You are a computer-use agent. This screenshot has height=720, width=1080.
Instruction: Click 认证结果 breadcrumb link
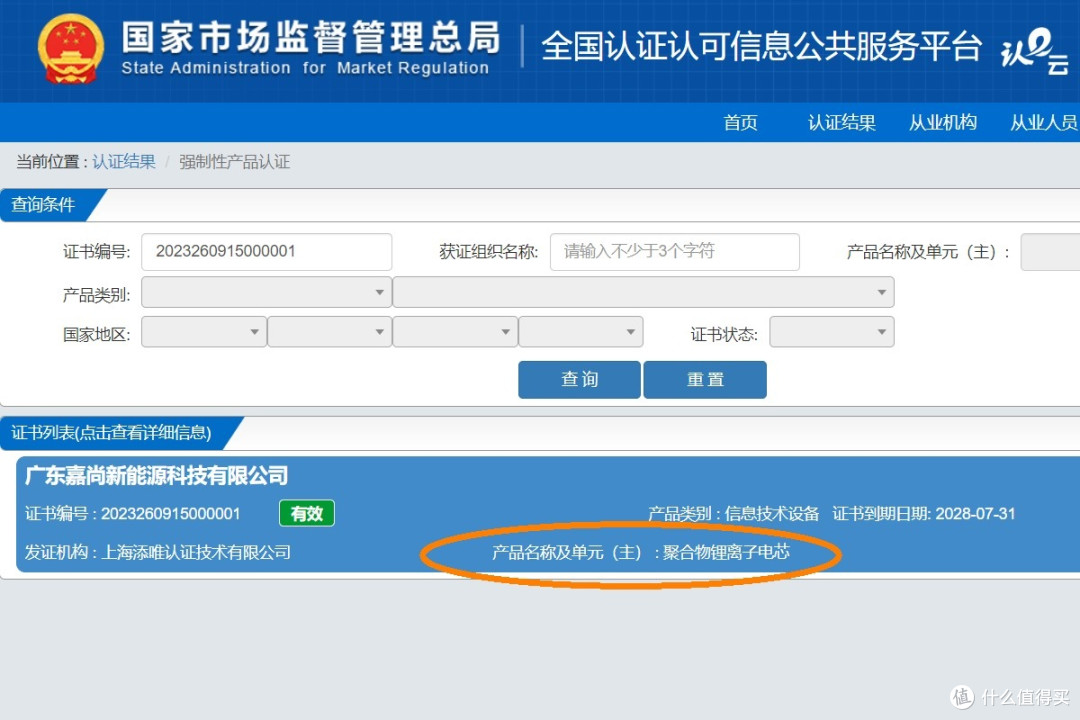(x=124, y=162)
